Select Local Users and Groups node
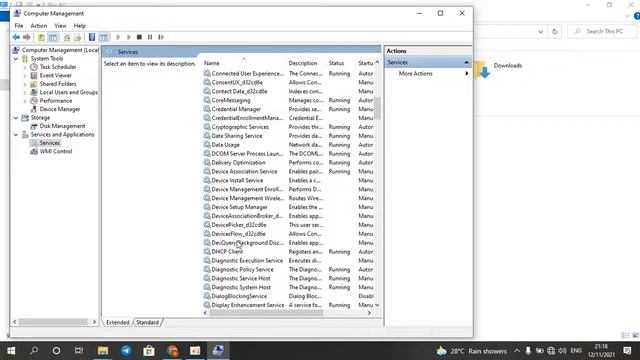 point(69,92)
